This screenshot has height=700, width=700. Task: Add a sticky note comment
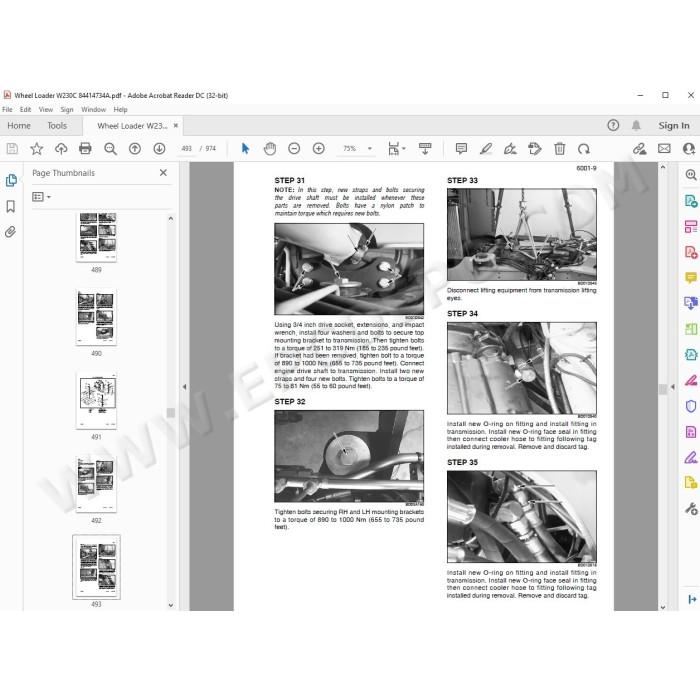pyautogui.click(x=461, y=149)
